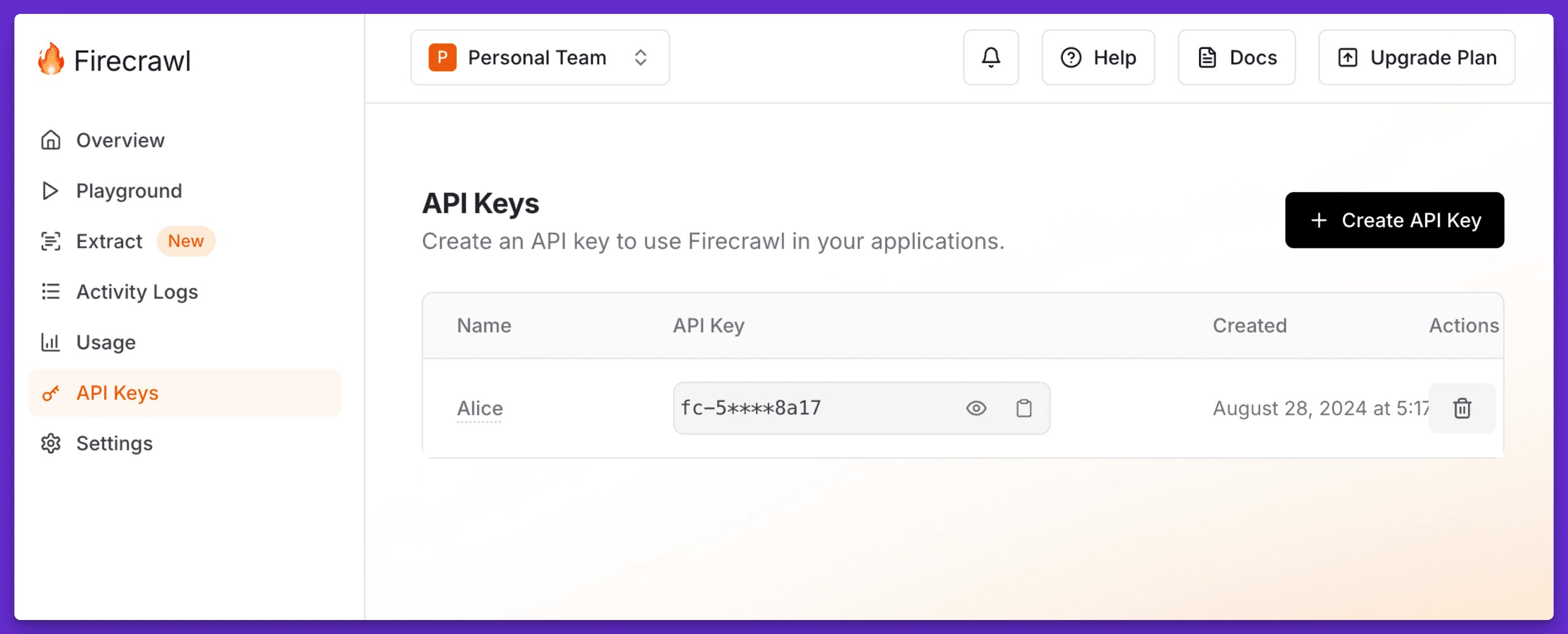Select API Keys in sidebar
The height and width of the screenshot is (634, 1568).
(x=185, y=393)
